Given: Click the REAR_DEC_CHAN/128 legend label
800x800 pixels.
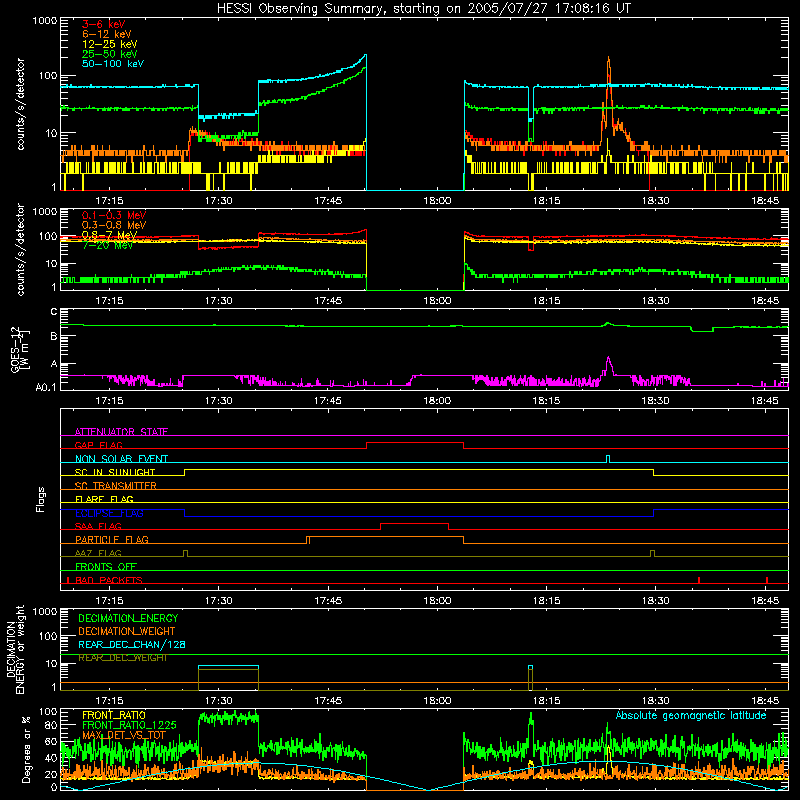Looking at the screenshot, I should 132,644.
